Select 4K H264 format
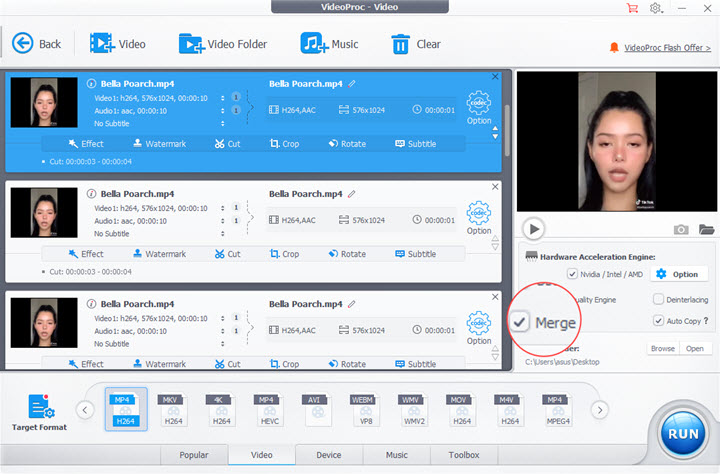 [222, 409]
